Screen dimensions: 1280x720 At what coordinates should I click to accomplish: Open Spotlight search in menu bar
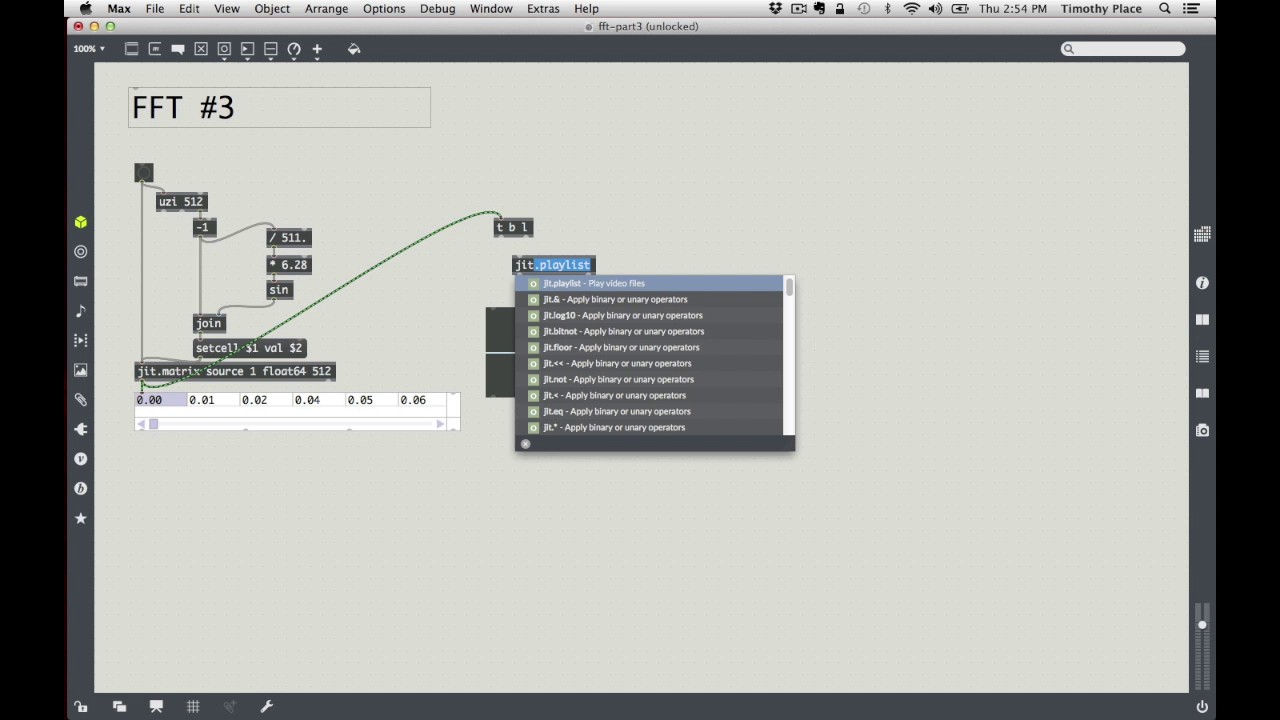pyautogui.click(x=1165, y=9)
